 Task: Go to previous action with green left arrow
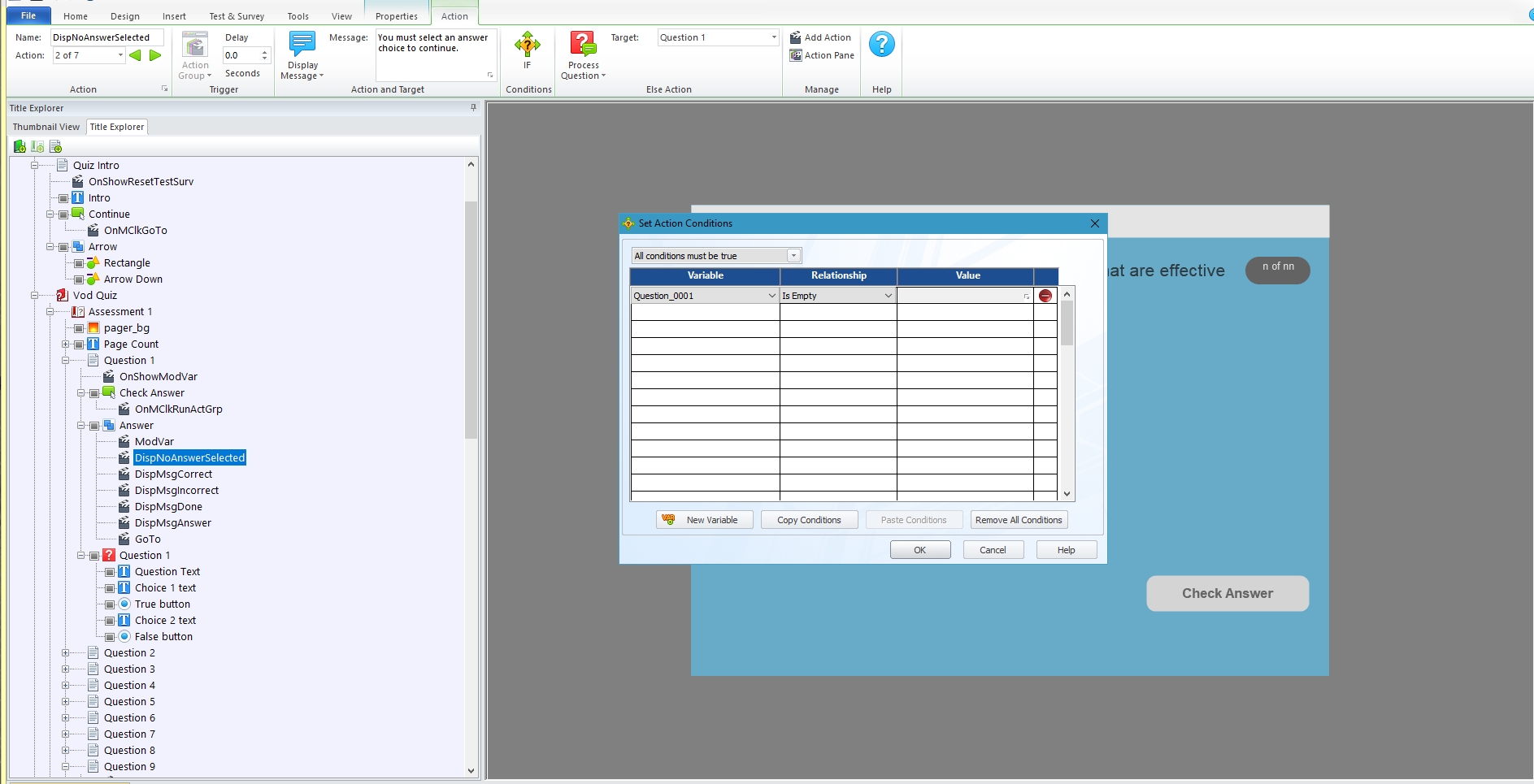pyautogui.click(x=135, y=55)
